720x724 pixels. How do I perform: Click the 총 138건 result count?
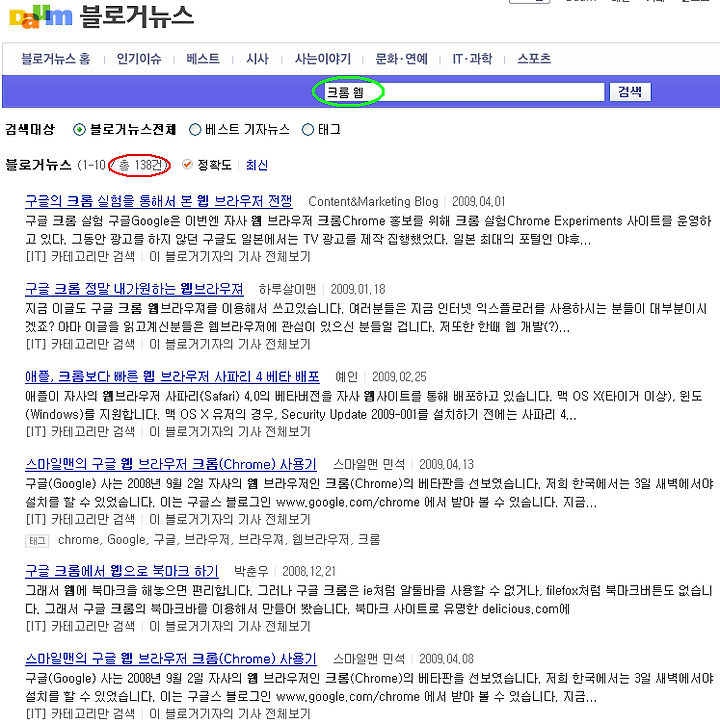point(140,165)
